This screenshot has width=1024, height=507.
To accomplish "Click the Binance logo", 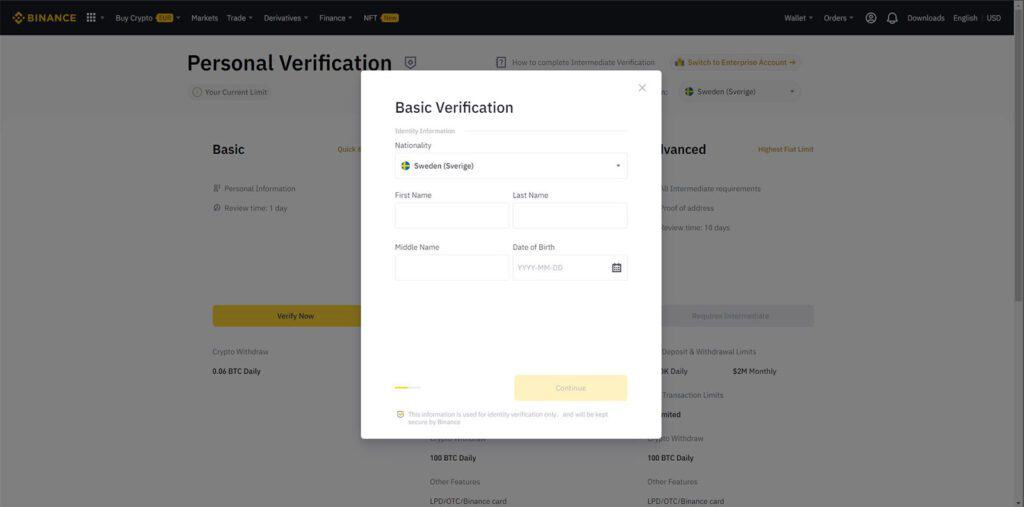I will pyautogui.click(x=44, y=18).
